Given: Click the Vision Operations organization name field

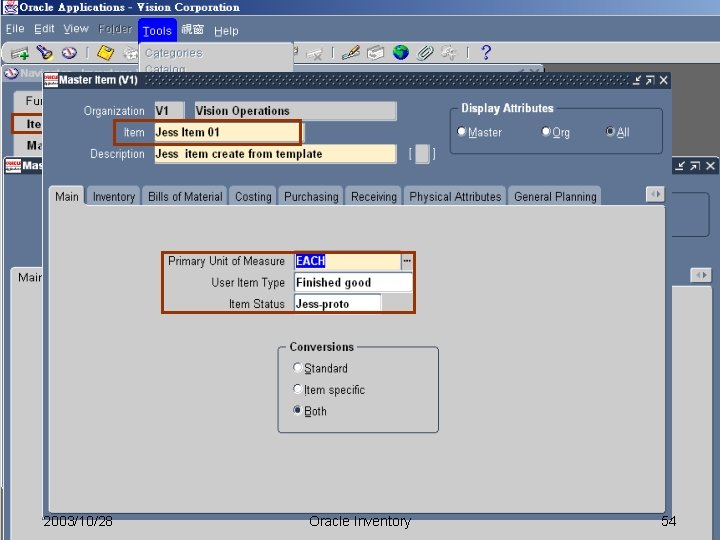Looking at the screenshot, I should pyautogui.click(x=295, y=111).
